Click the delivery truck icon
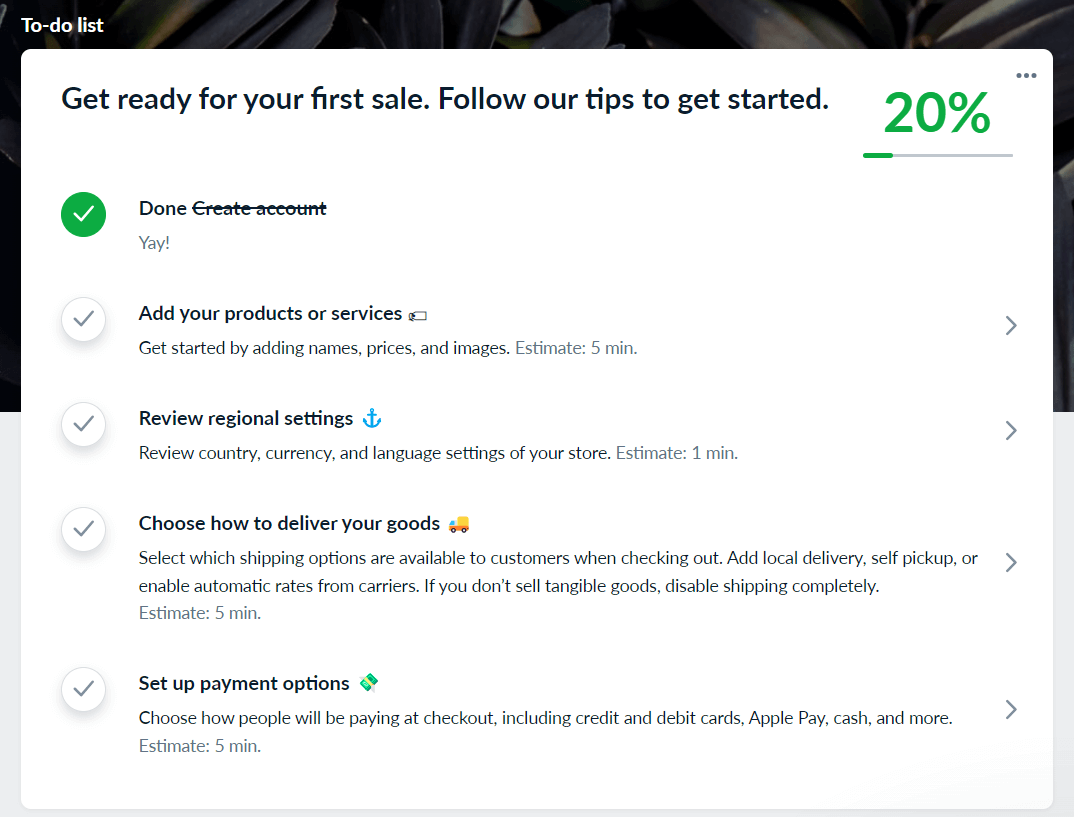This screenshot has height=817, width=1074. point(459,524)
